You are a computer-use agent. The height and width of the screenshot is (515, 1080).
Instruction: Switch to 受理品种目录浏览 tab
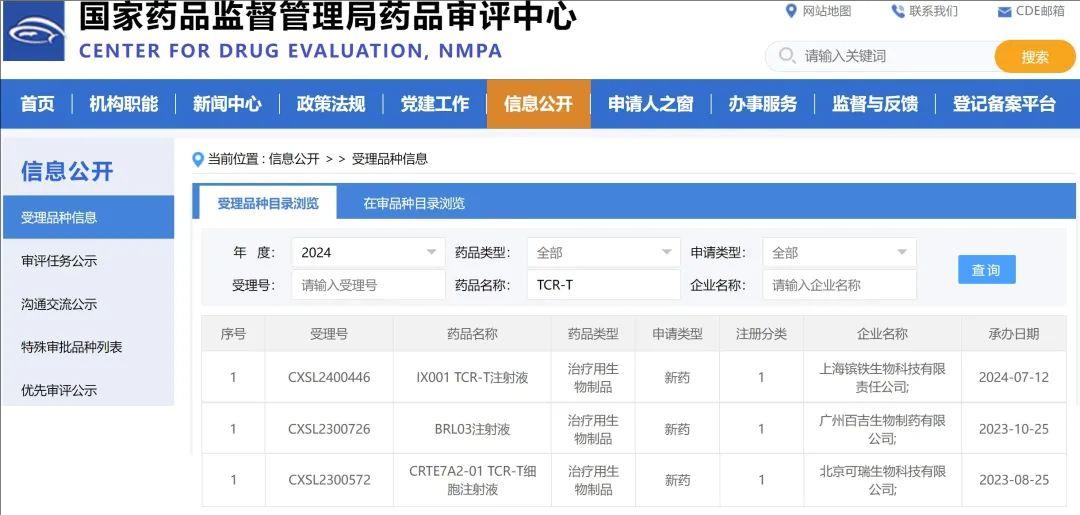[x=268, y=203]
